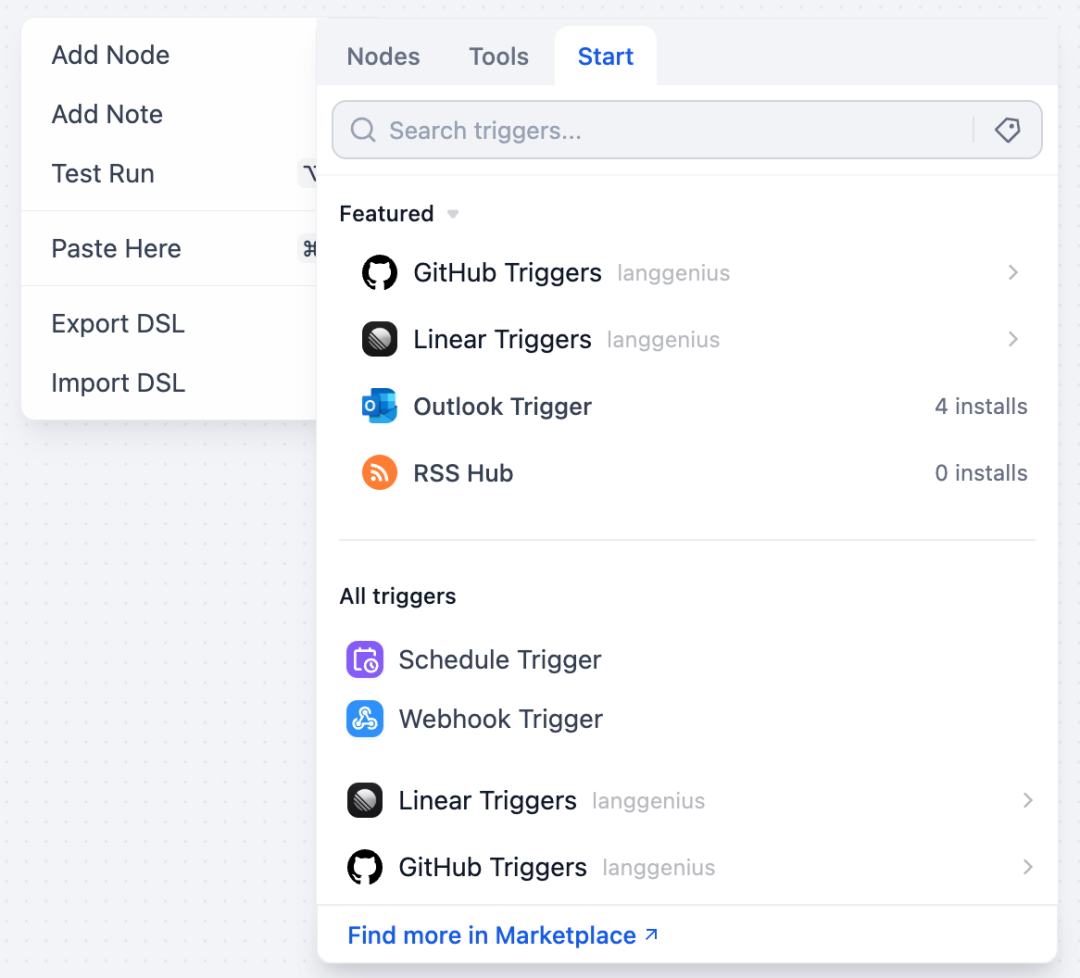Expand GitHub Triggers with its right arrow
Screen dimensions: 1080x978
(1013, 272)
